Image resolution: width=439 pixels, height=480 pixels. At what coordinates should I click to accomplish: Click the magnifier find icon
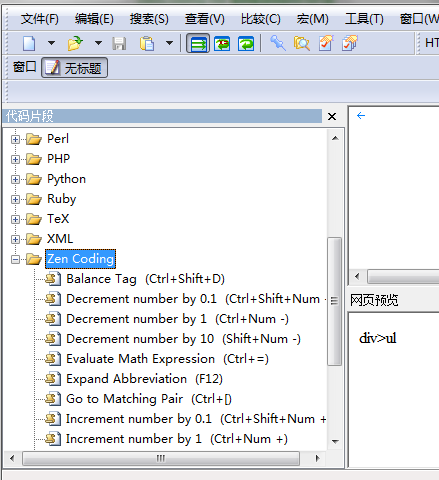302,43
